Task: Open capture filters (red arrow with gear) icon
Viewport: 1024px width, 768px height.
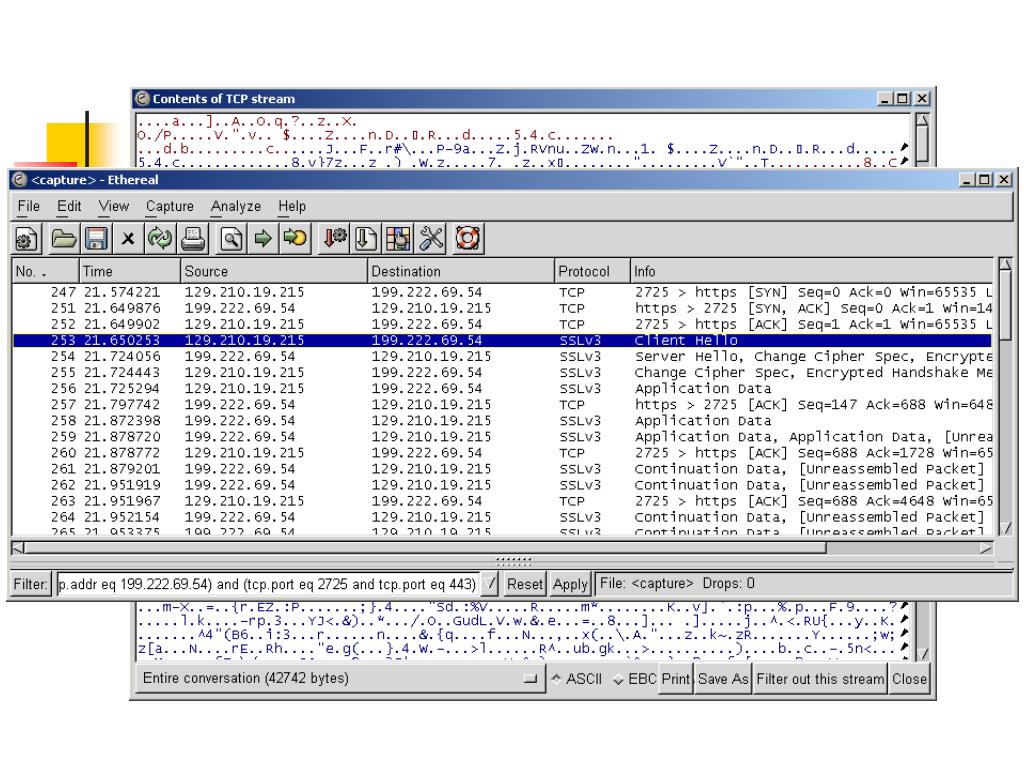Action: (334, 239)
